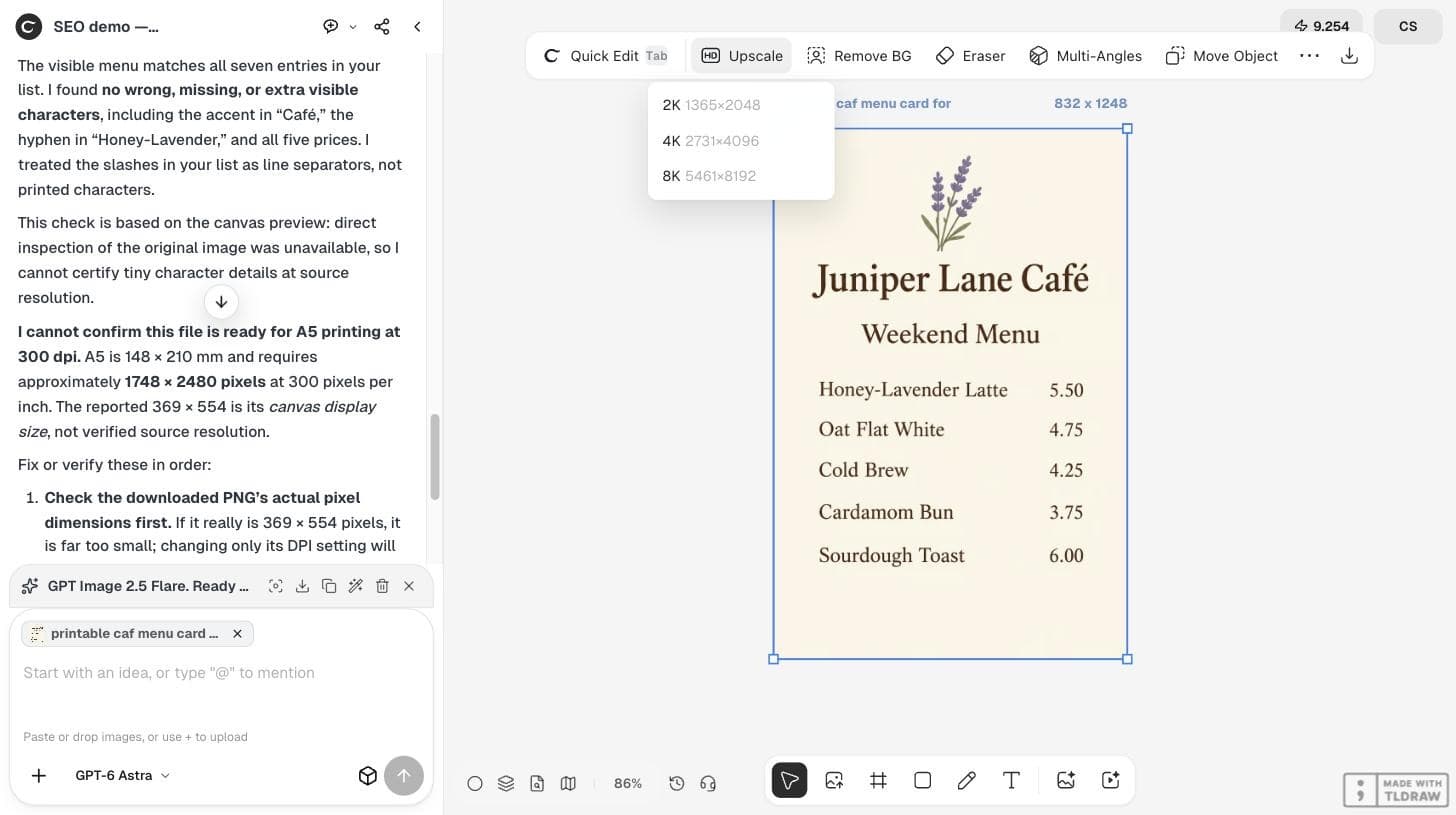Download the image from the top toolbar

tap(1349, 56)
